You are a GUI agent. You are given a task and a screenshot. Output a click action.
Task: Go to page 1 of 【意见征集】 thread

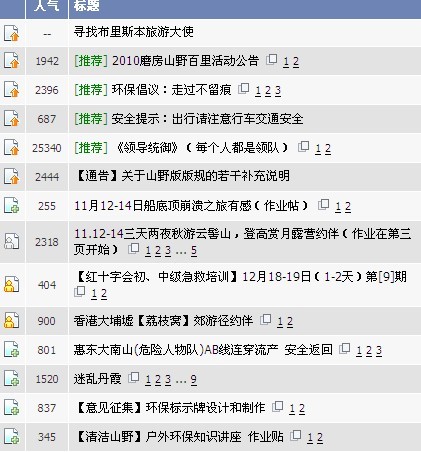292,409
